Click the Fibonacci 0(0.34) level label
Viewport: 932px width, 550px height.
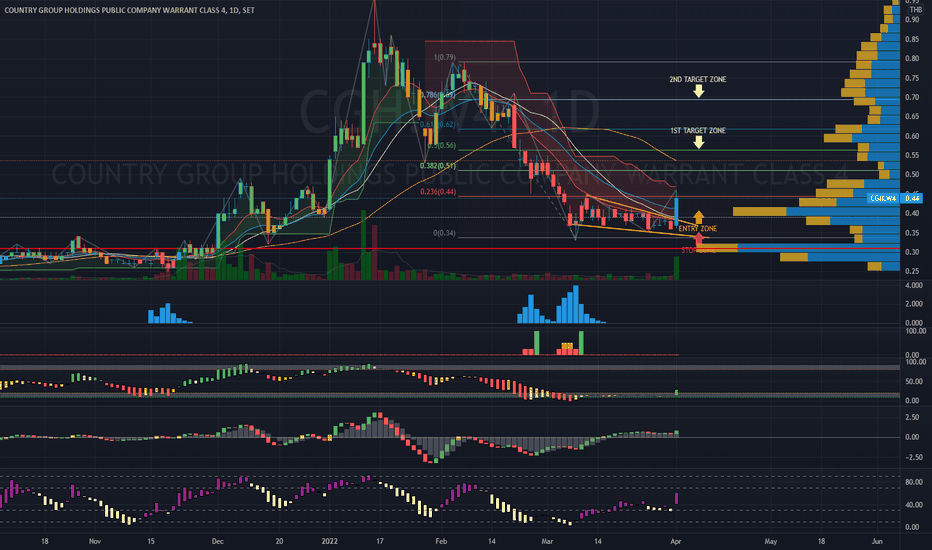(445, 233)
